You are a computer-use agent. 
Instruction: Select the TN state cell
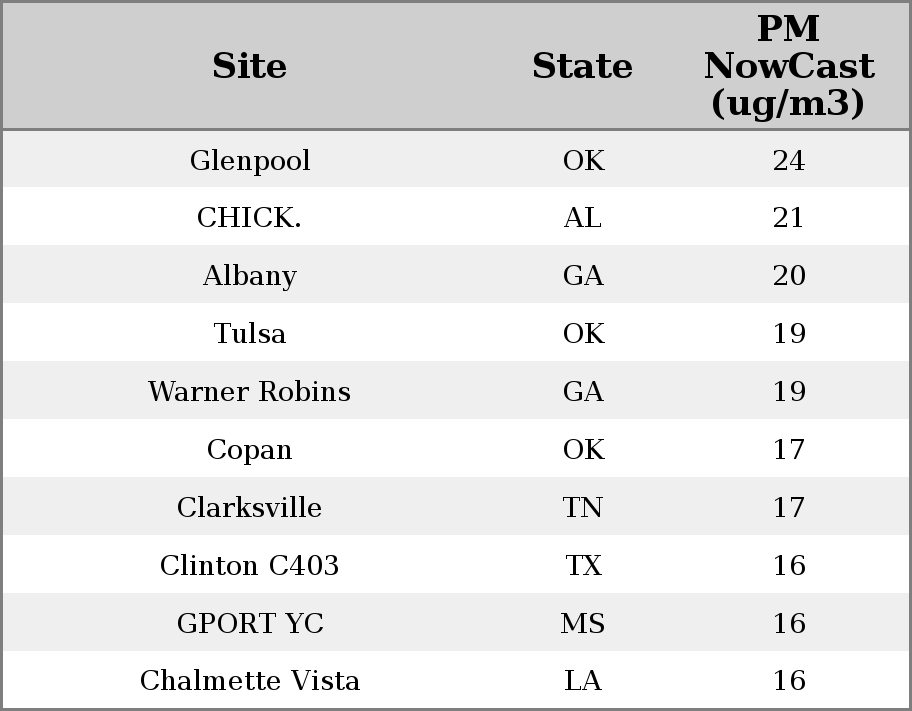582,508
